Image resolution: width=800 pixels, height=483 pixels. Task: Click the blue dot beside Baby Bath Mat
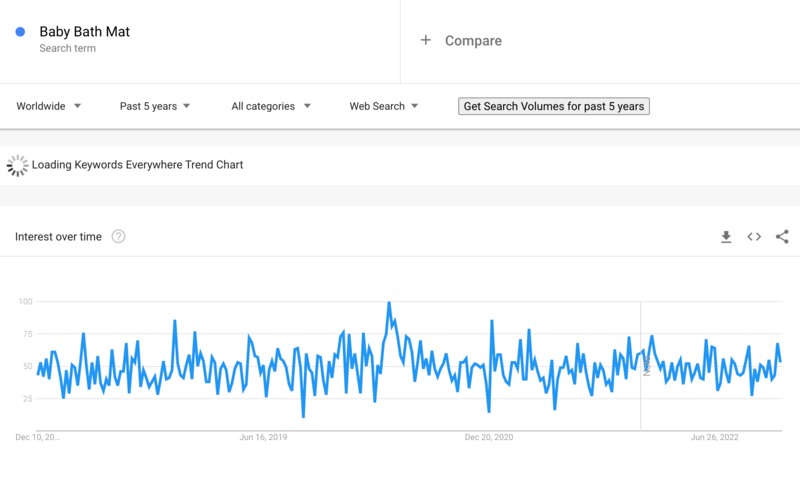pyautogui.click(x=20, y=32)
